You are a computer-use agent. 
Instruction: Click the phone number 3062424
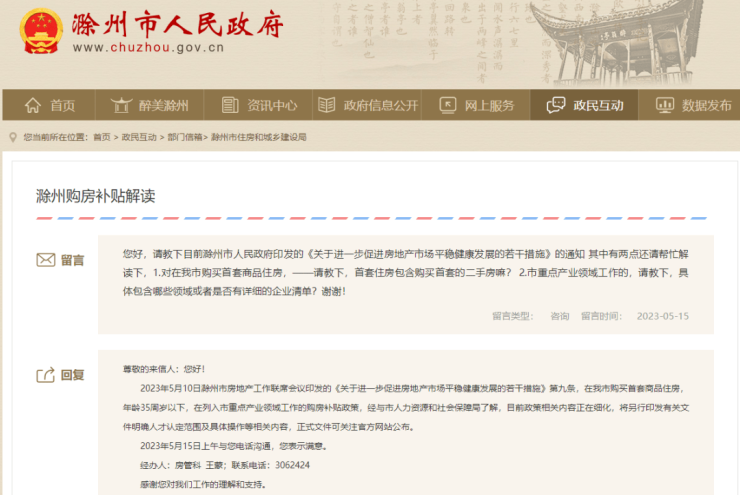pos(293,465)
